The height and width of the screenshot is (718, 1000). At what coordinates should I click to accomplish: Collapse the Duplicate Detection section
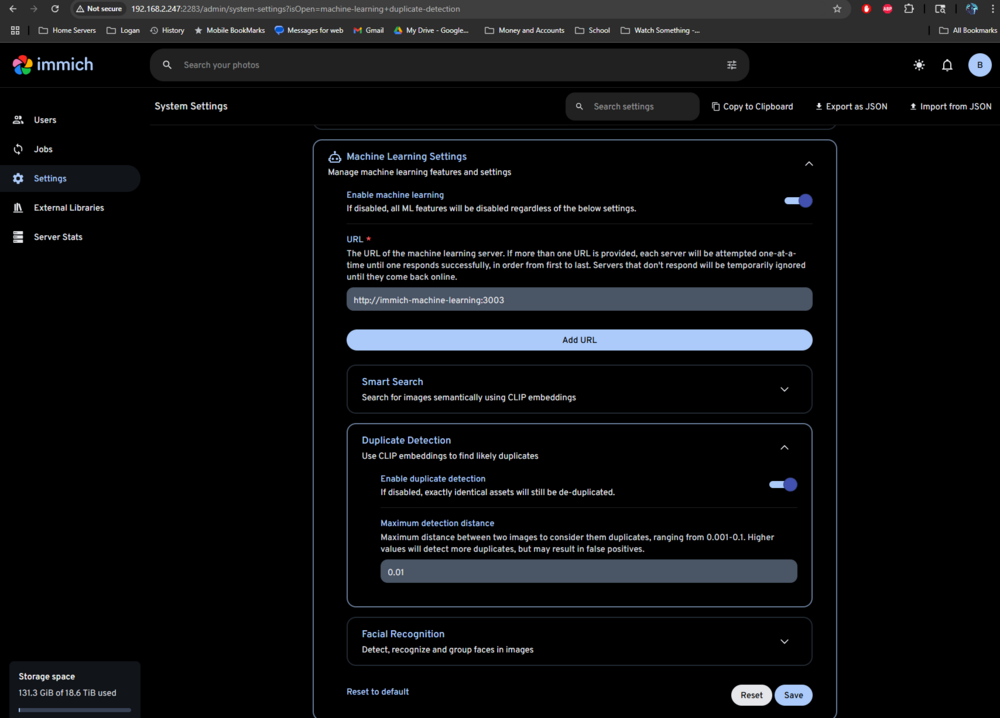(x=784, y=448)
